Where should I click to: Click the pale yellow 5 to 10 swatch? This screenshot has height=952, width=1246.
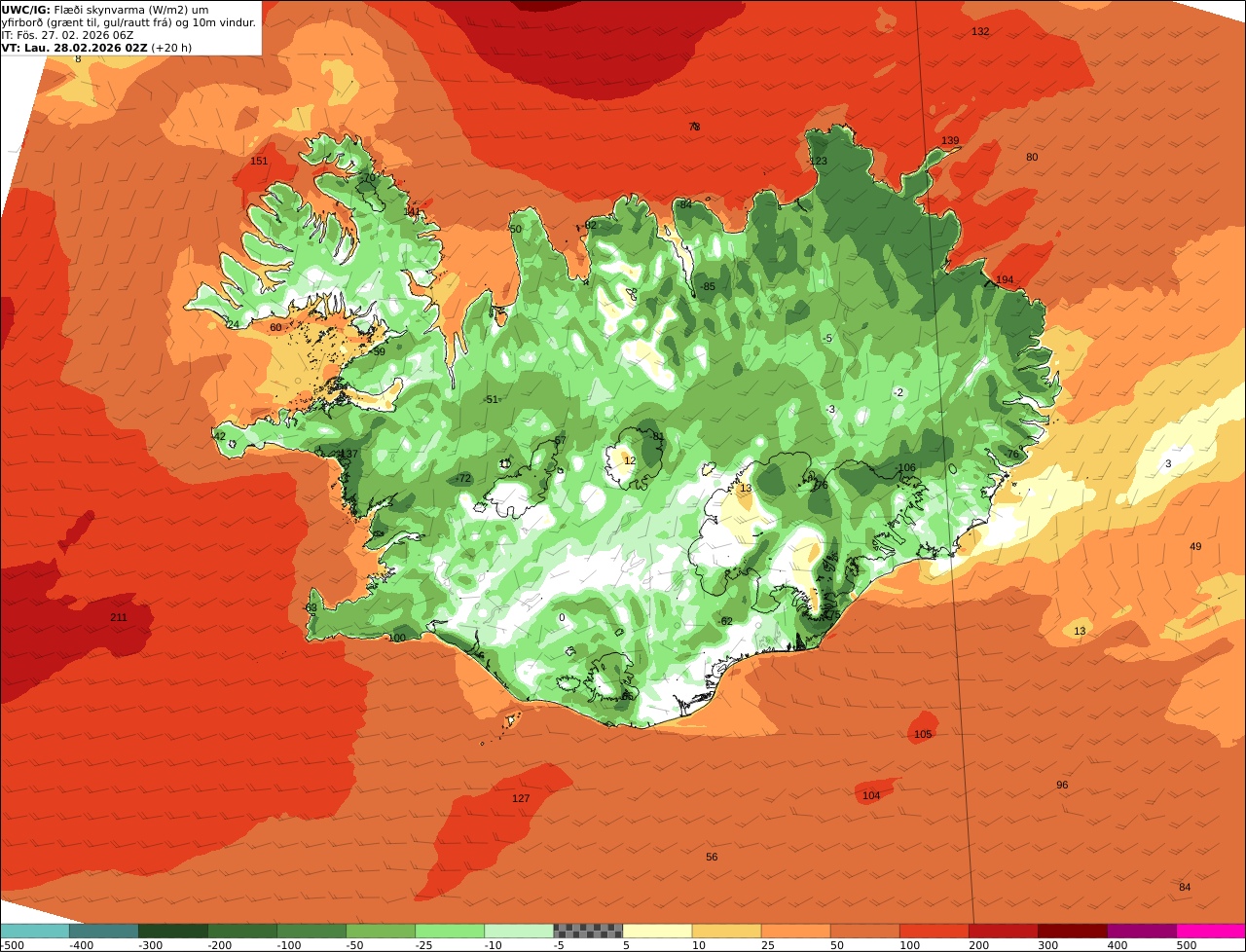coord(657,931)
